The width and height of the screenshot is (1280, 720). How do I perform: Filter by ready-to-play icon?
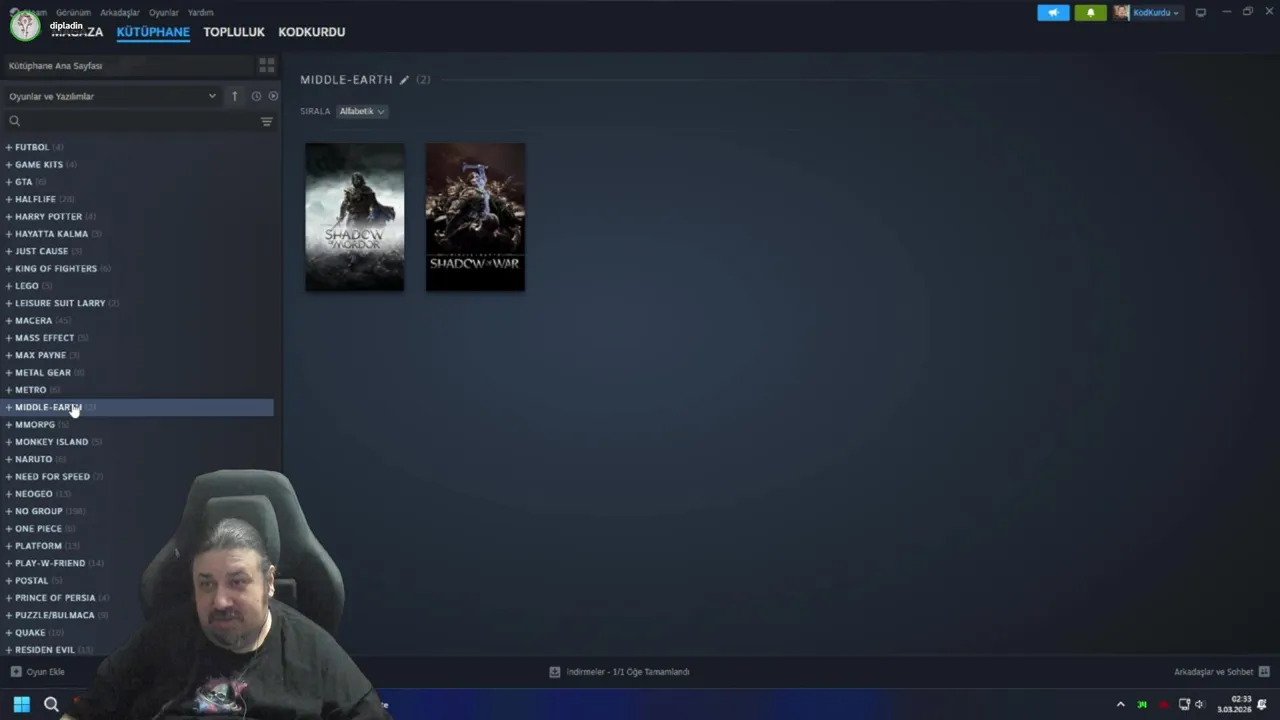273,96
